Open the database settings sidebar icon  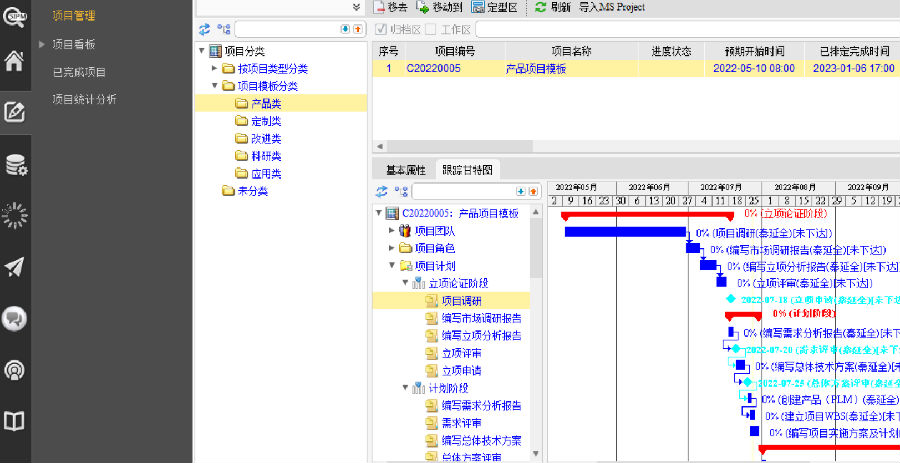coord(14,163)
